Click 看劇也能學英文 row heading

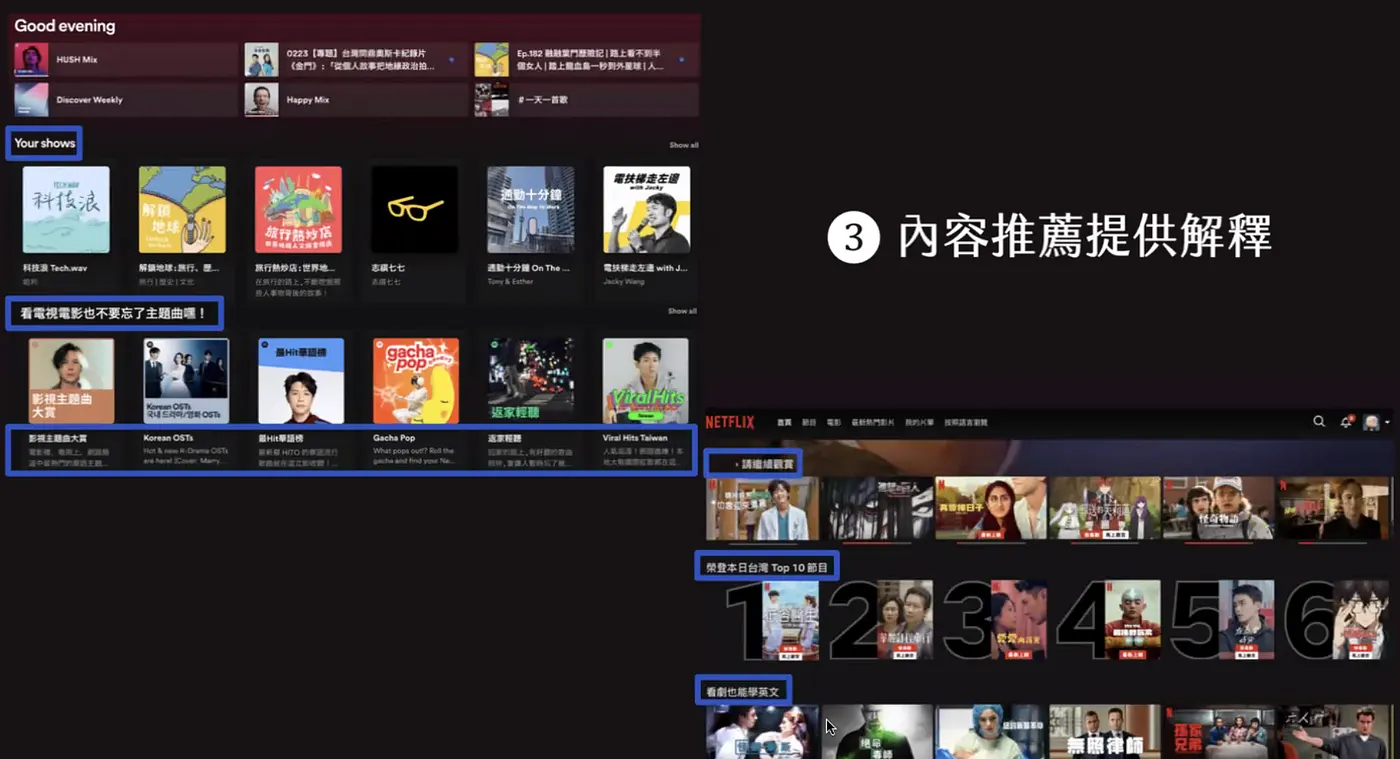pyautogui.click(x=743, y=691)
